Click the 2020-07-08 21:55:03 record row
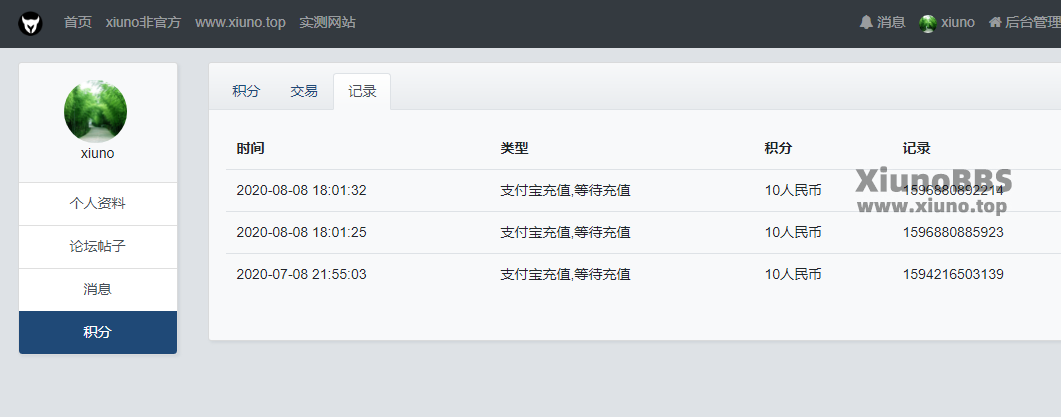The image size is (1061, 417). [644, 274]
